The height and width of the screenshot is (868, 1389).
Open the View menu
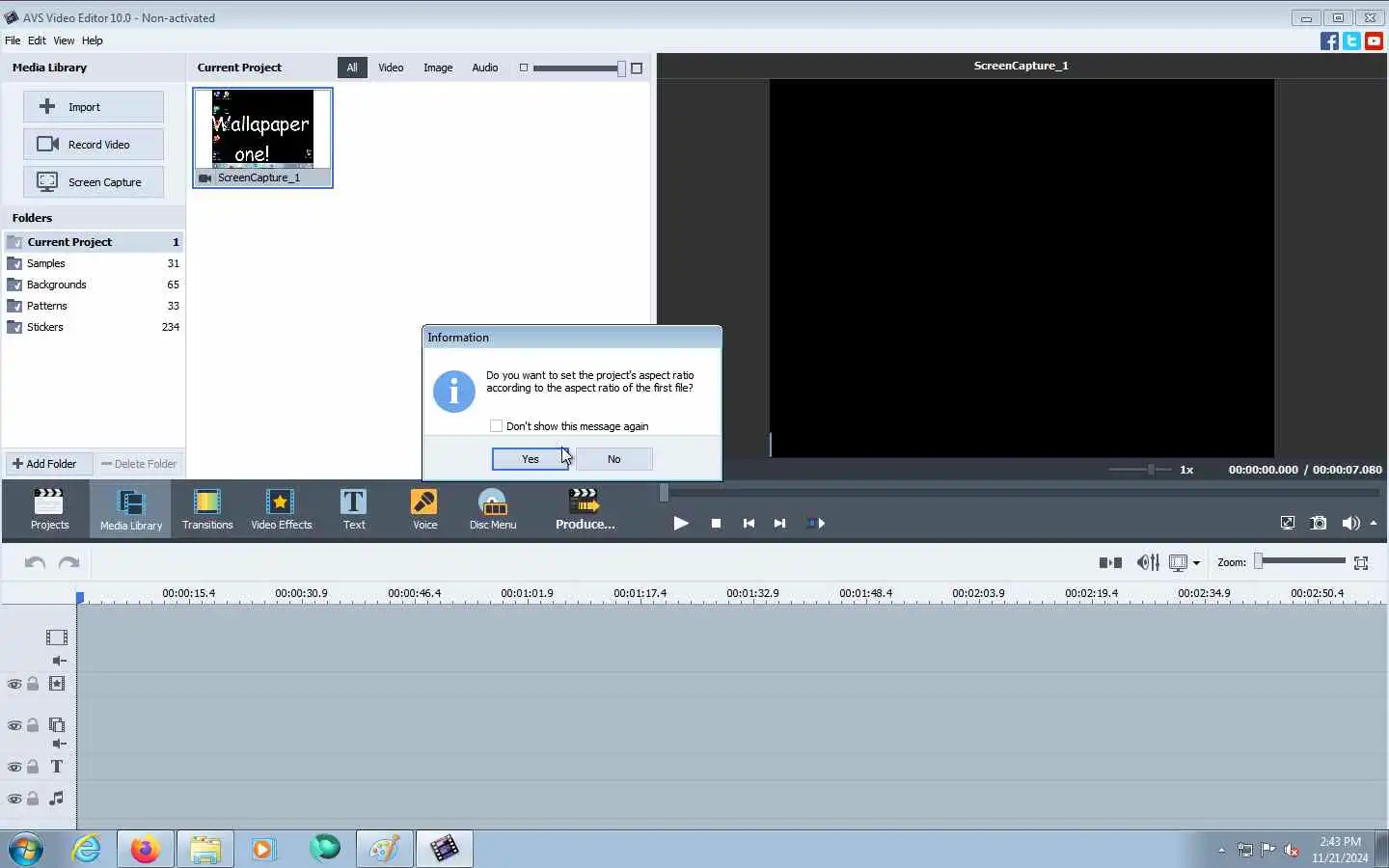[64, 41]
